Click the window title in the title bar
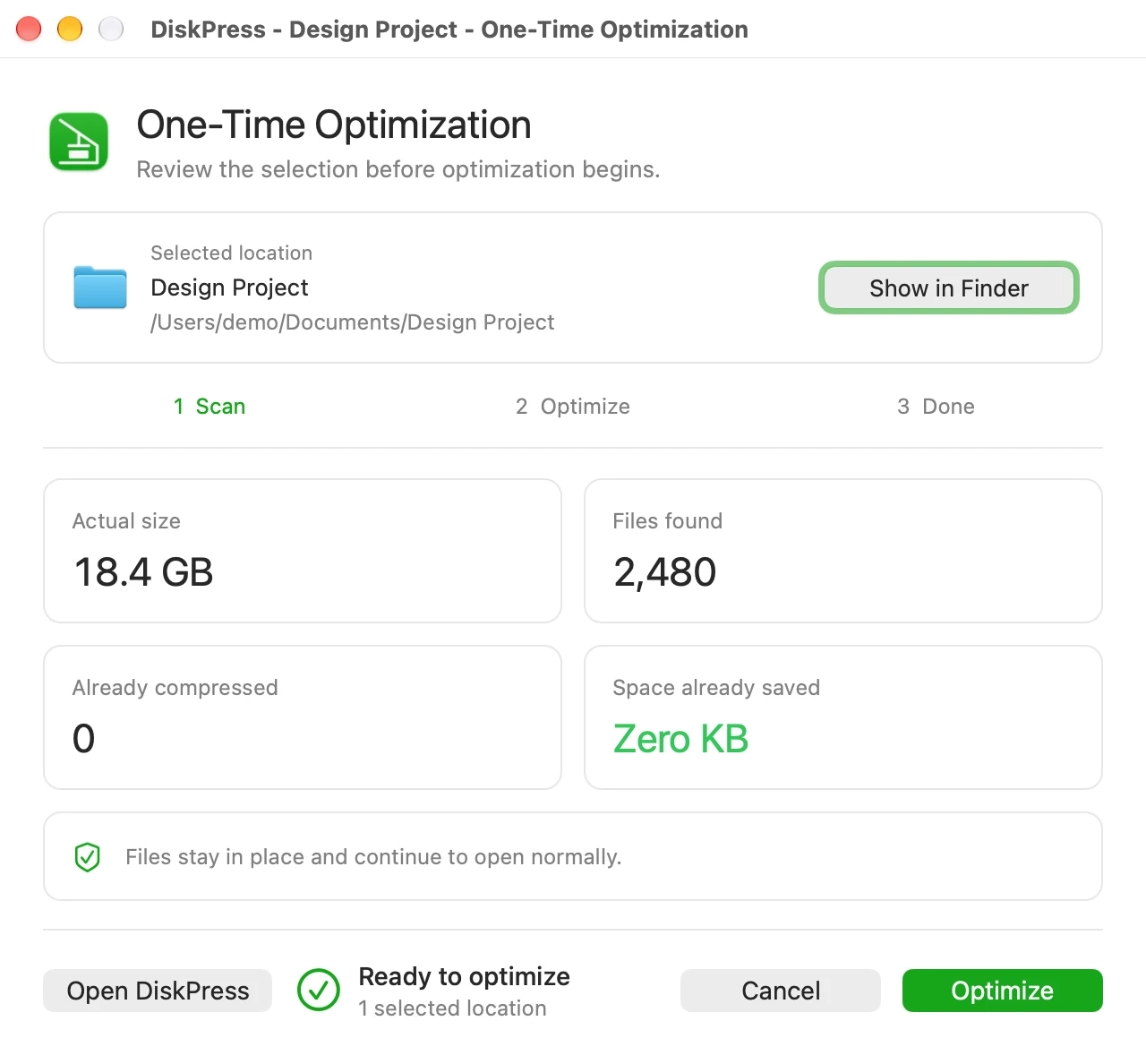 tap(449, 30)
